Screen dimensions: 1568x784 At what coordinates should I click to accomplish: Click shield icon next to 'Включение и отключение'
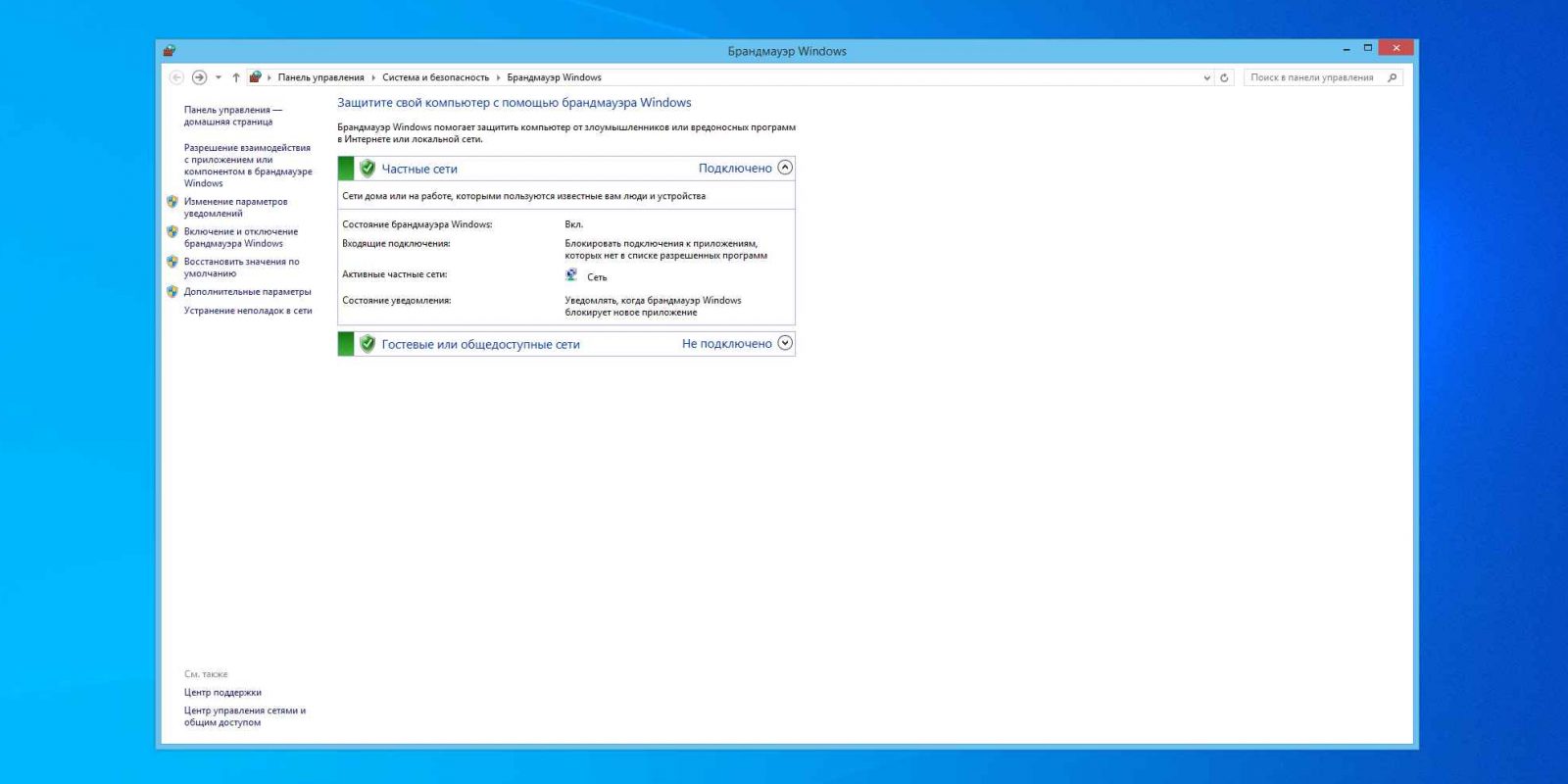pos(172,231)
